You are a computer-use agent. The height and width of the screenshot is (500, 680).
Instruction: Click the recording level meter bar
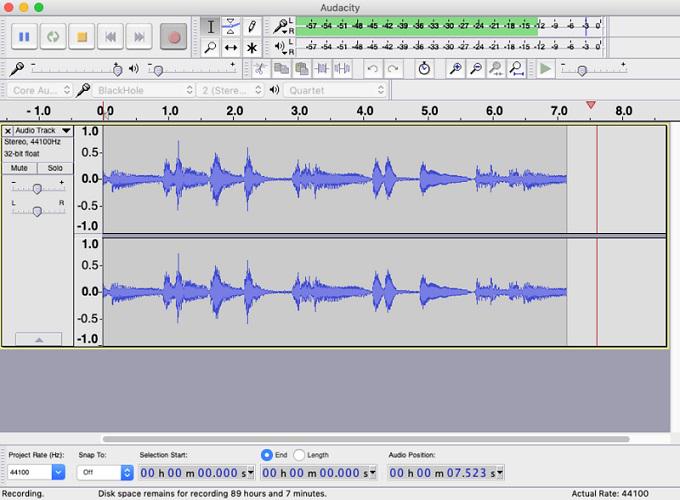(448, 26)
